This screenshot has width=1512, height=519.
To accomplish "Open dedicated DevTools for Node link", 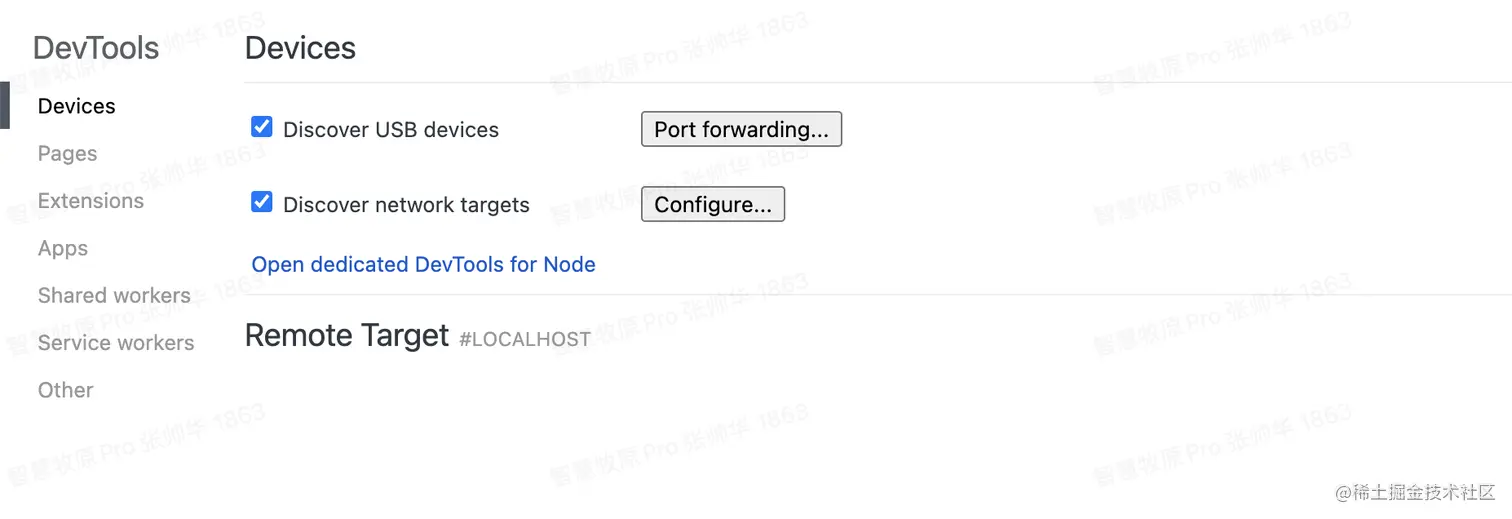I will (423, 264).
